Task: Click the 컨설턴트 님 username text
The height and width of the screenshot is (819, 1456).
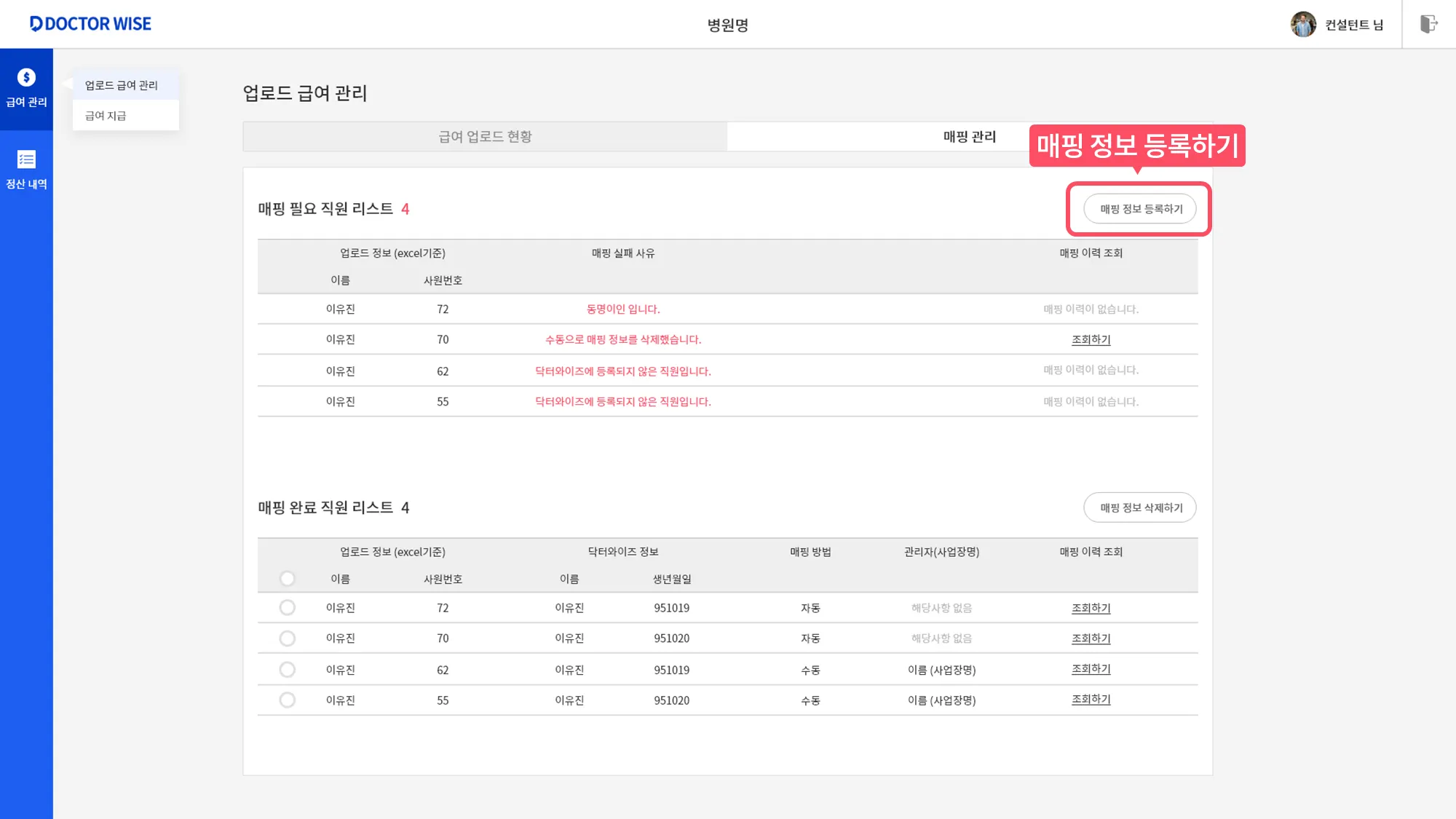Action: 1353,25
